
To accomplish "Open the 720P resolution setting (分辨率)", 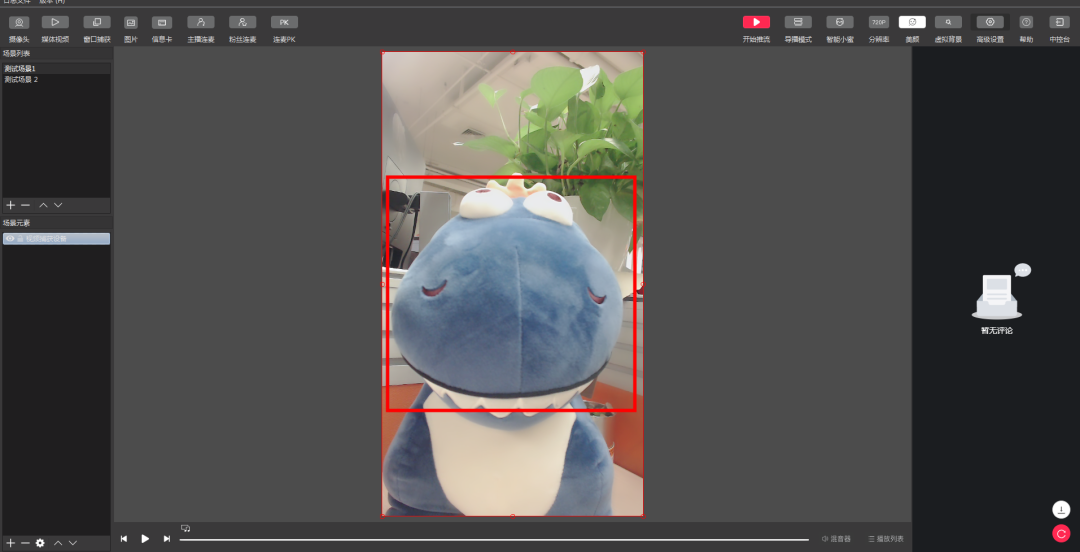I will point(879,29).
